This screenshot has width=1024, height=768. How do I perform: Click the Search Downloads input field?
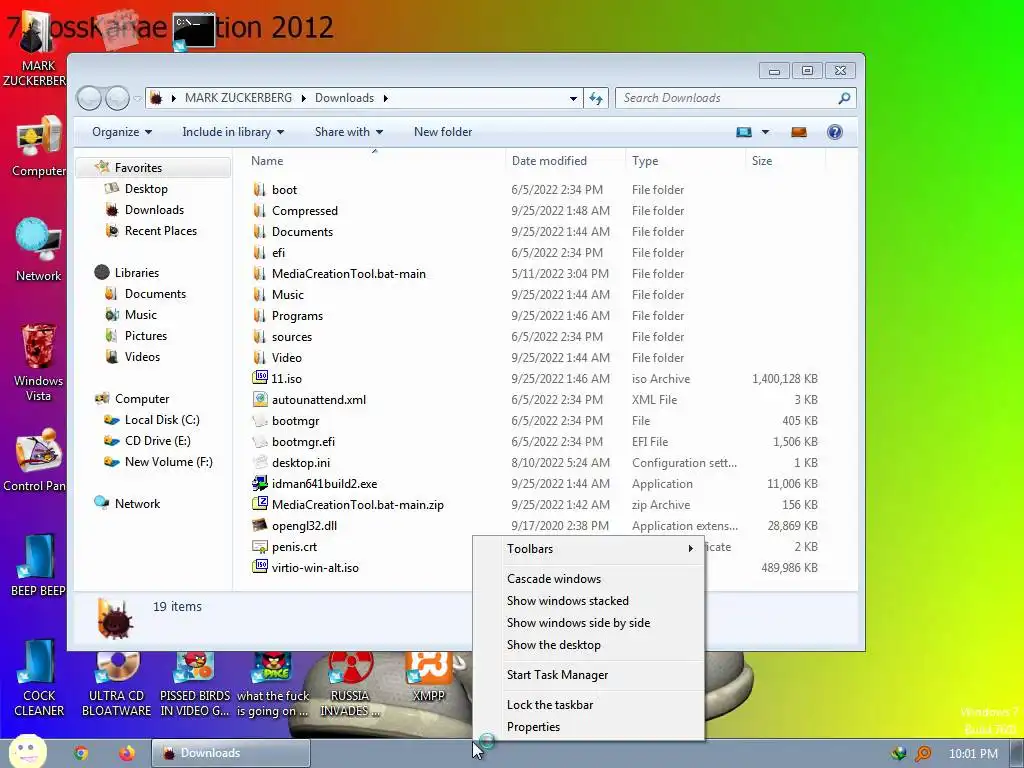[x=727, y=98]
